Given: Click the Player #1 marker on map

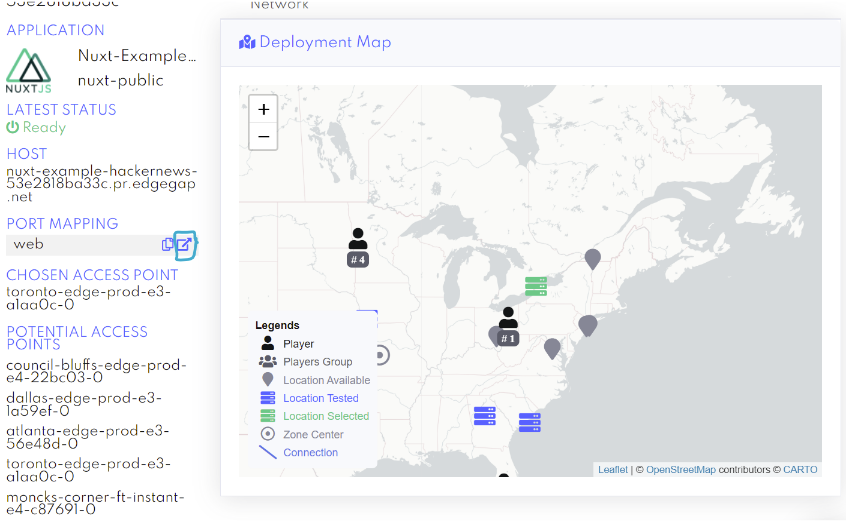Looking at the screenshot, I should (x=508, y=325).
